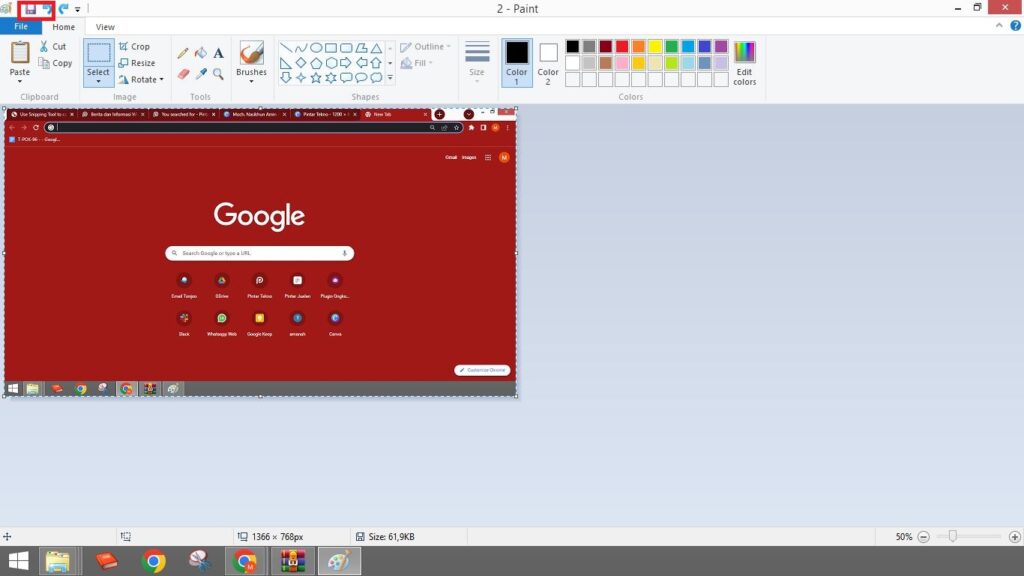Open the shape Fill dropdown
Image resolution: width=1024 pixels, height=576 pixels.
[x=417, y=63]
